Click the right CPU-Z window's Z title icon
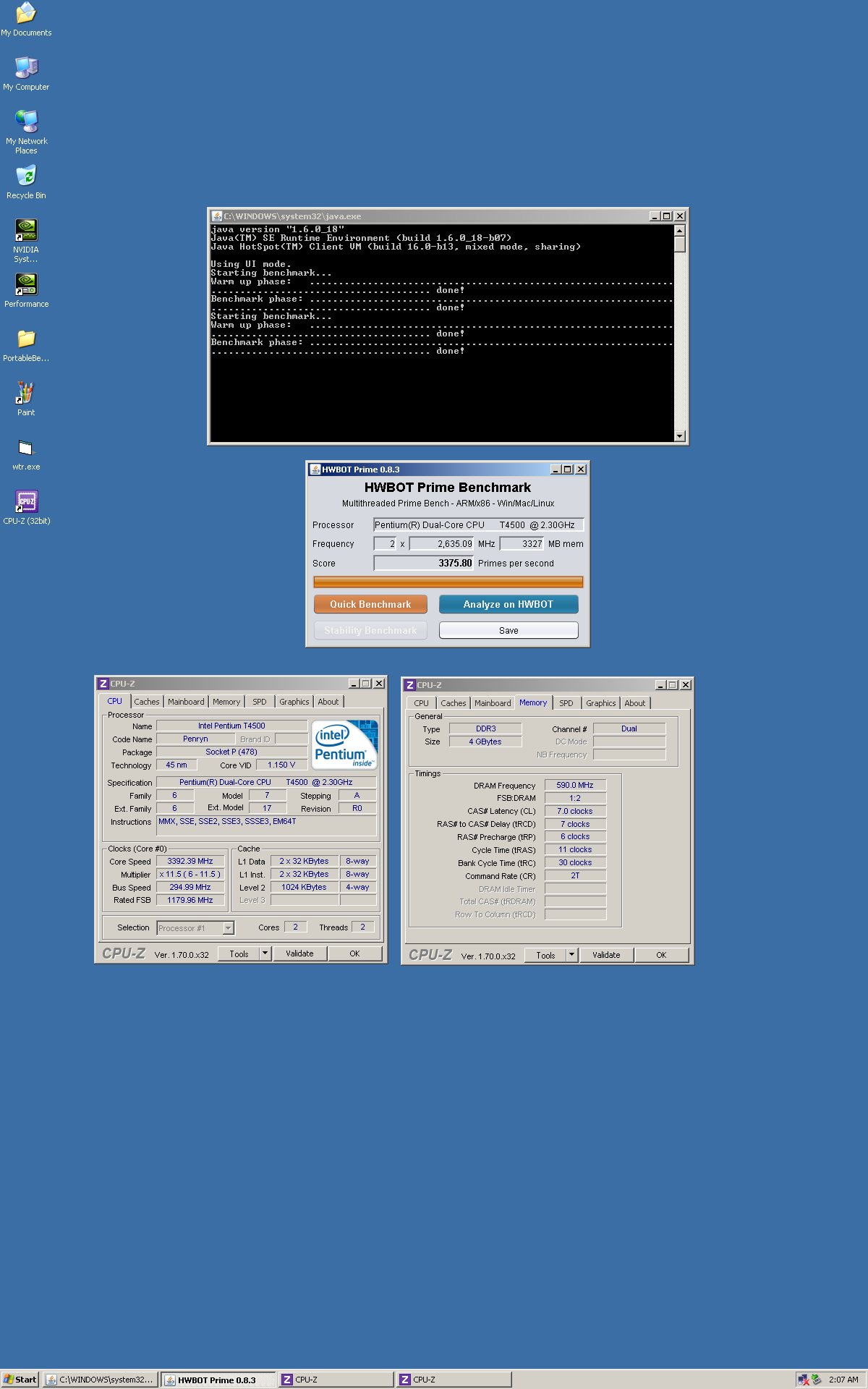The width and height of the screenshot is (868, 1389). pos(410,685)
